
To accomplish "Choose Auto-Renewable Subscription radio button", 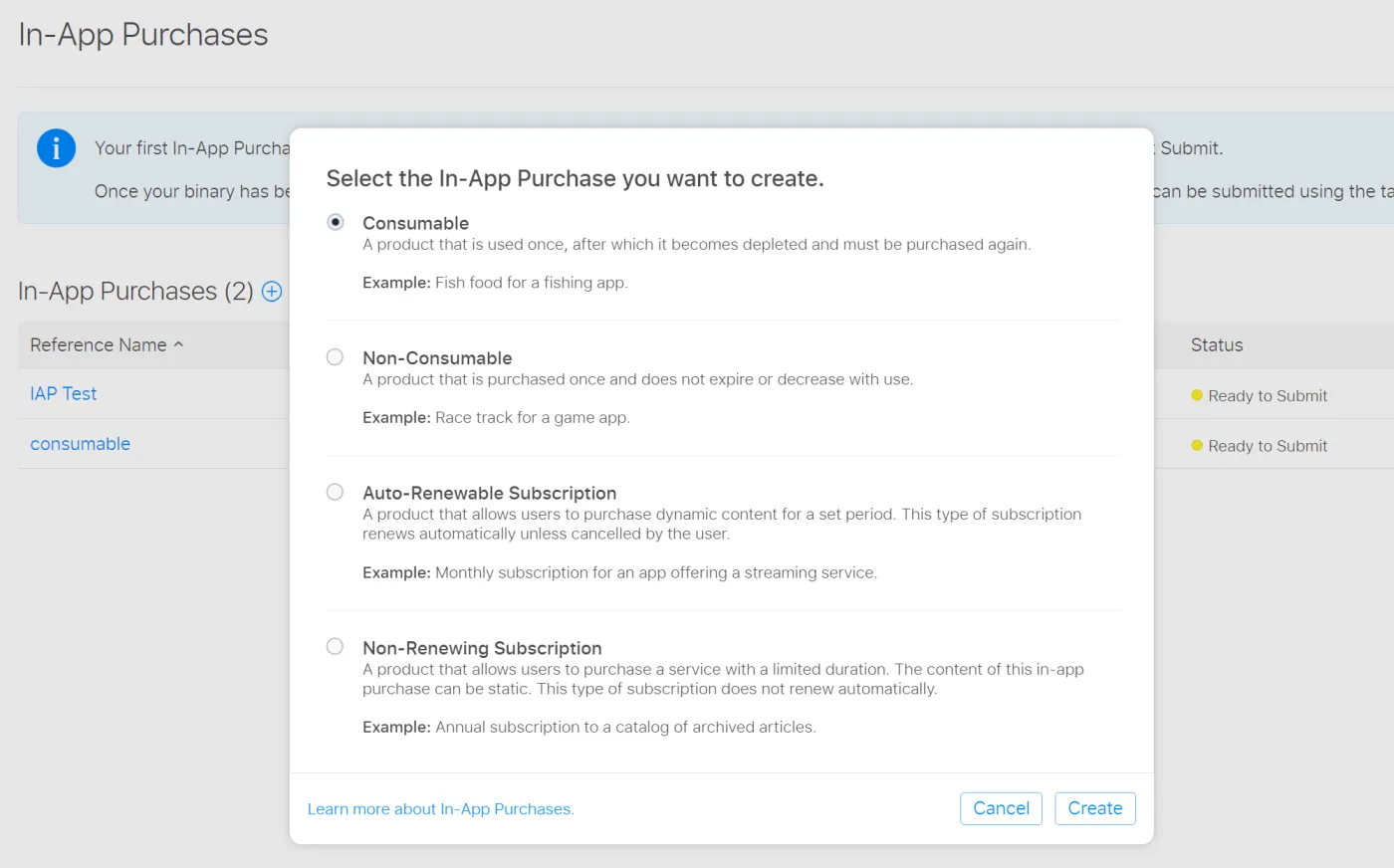I will click(x=336, y=492).
